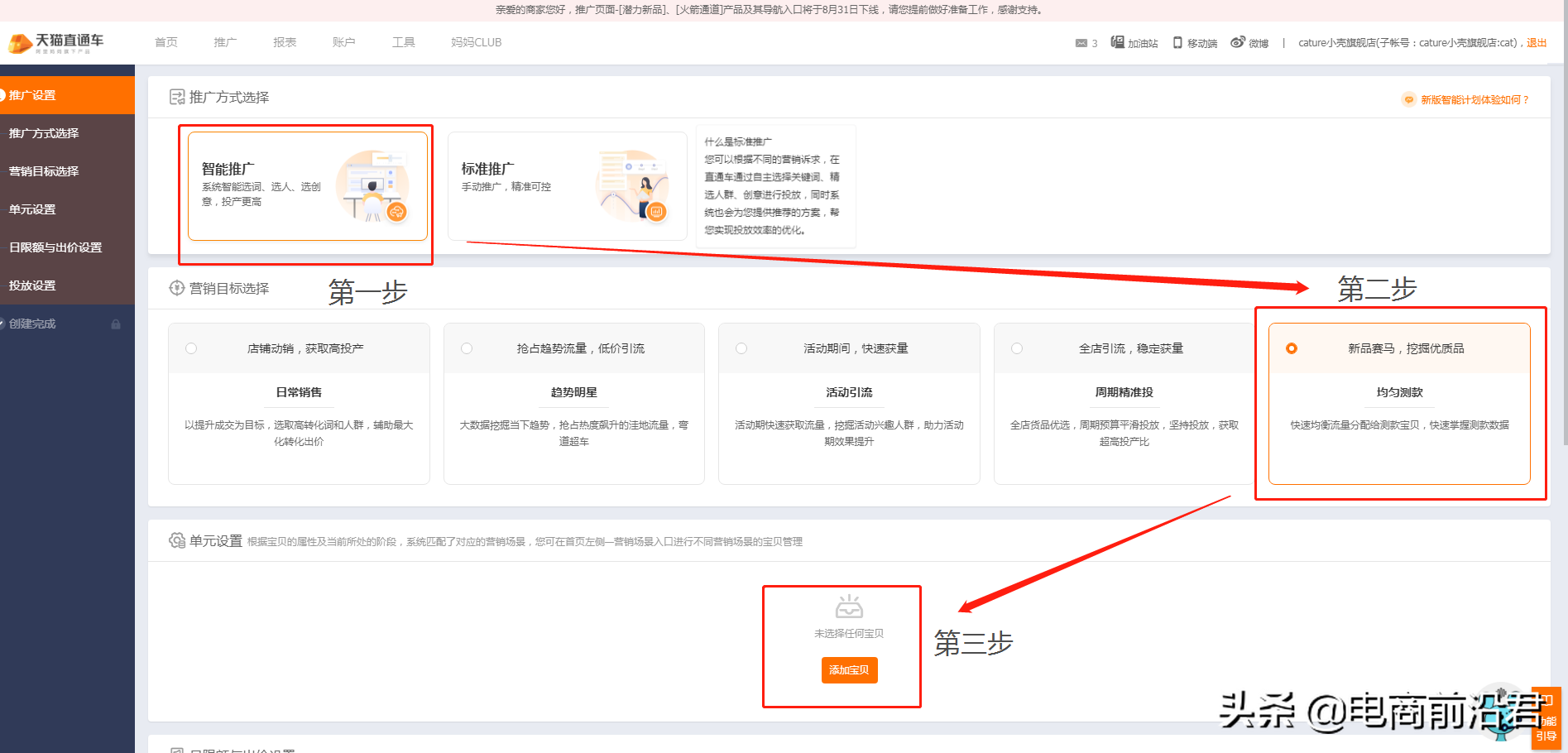Click the 添加宝贝 button
The height and width of the screenshot is (753, 1568).
[x=849, y=670]
